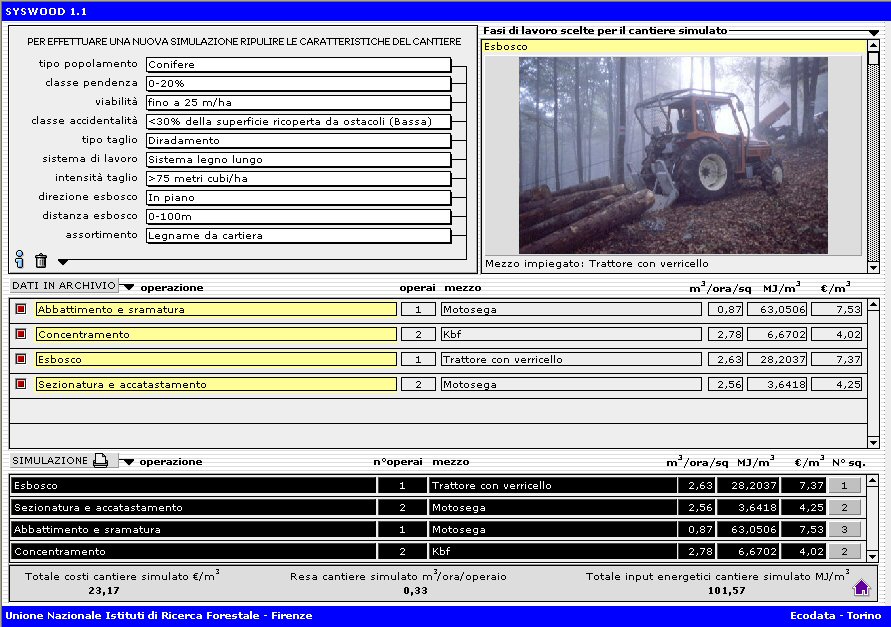The height and width of the screenshot is (627, 891).
Task: Click the blue info icon
Action: click(x=19, y=260)
